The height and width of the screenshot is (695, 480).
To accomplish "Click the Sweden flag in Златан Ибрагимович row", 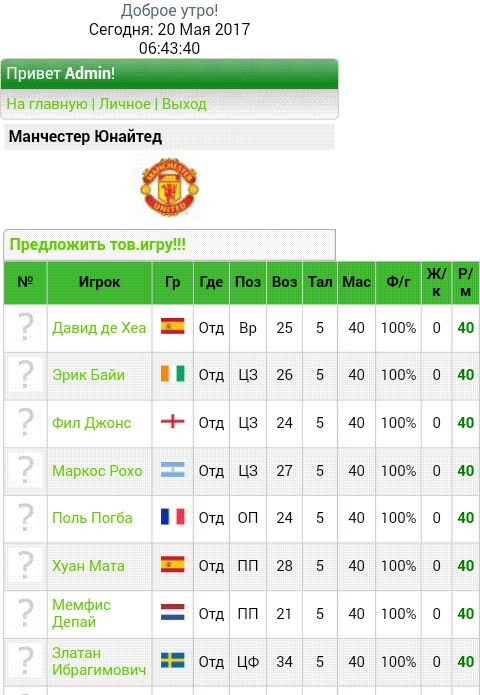I will pos(172,660).
